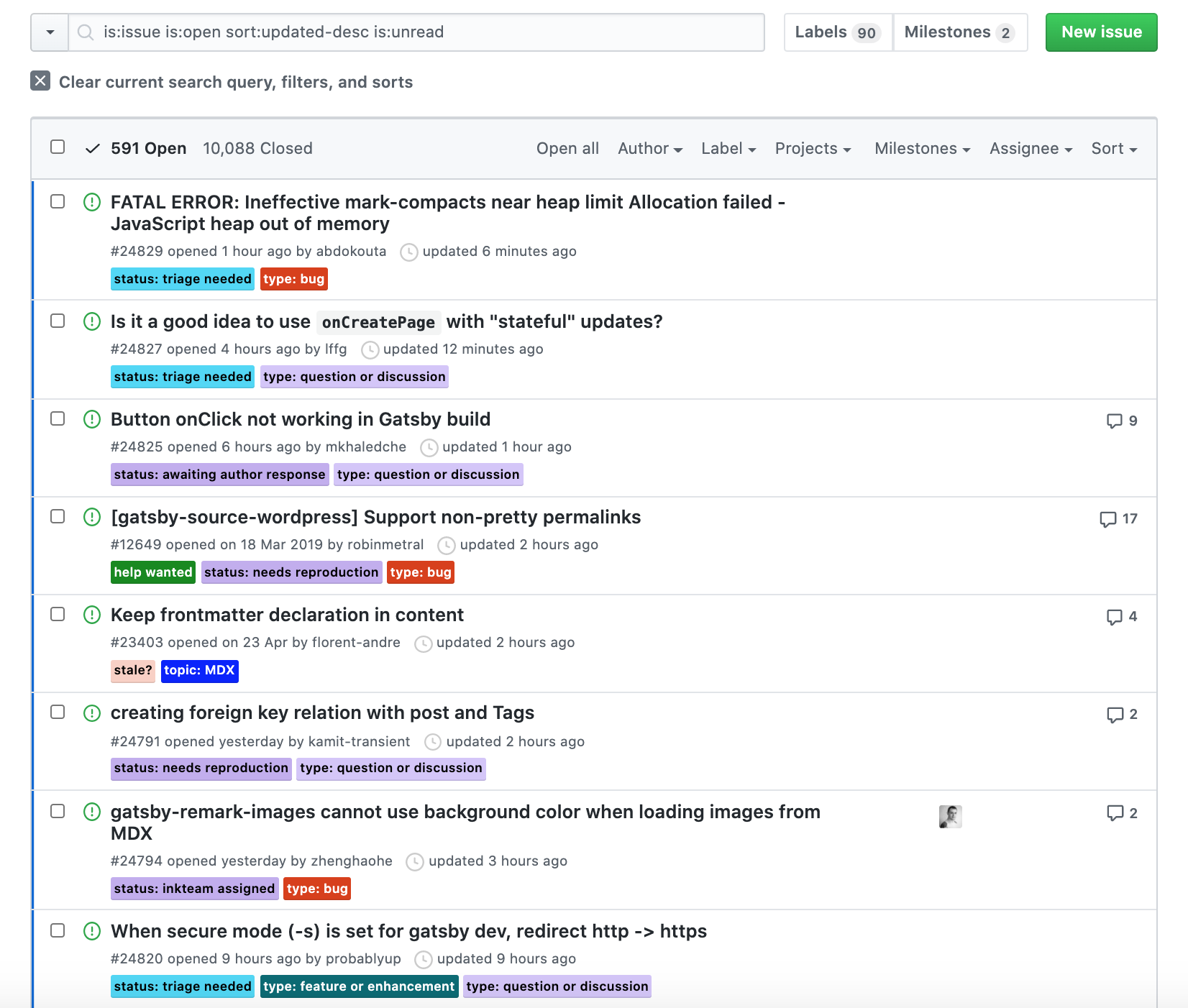Click status: awaiting author response label

[219, 475]
